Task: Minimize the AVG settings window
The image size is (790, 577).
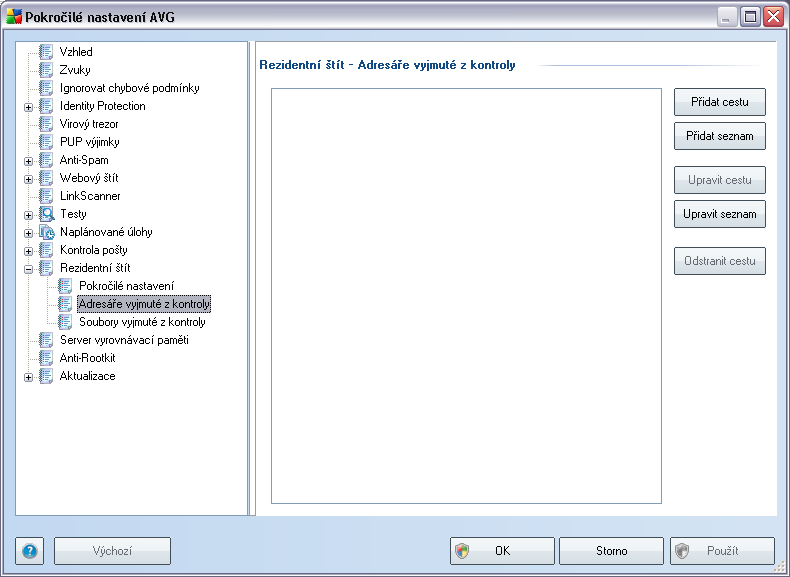Action: [726, 17]
